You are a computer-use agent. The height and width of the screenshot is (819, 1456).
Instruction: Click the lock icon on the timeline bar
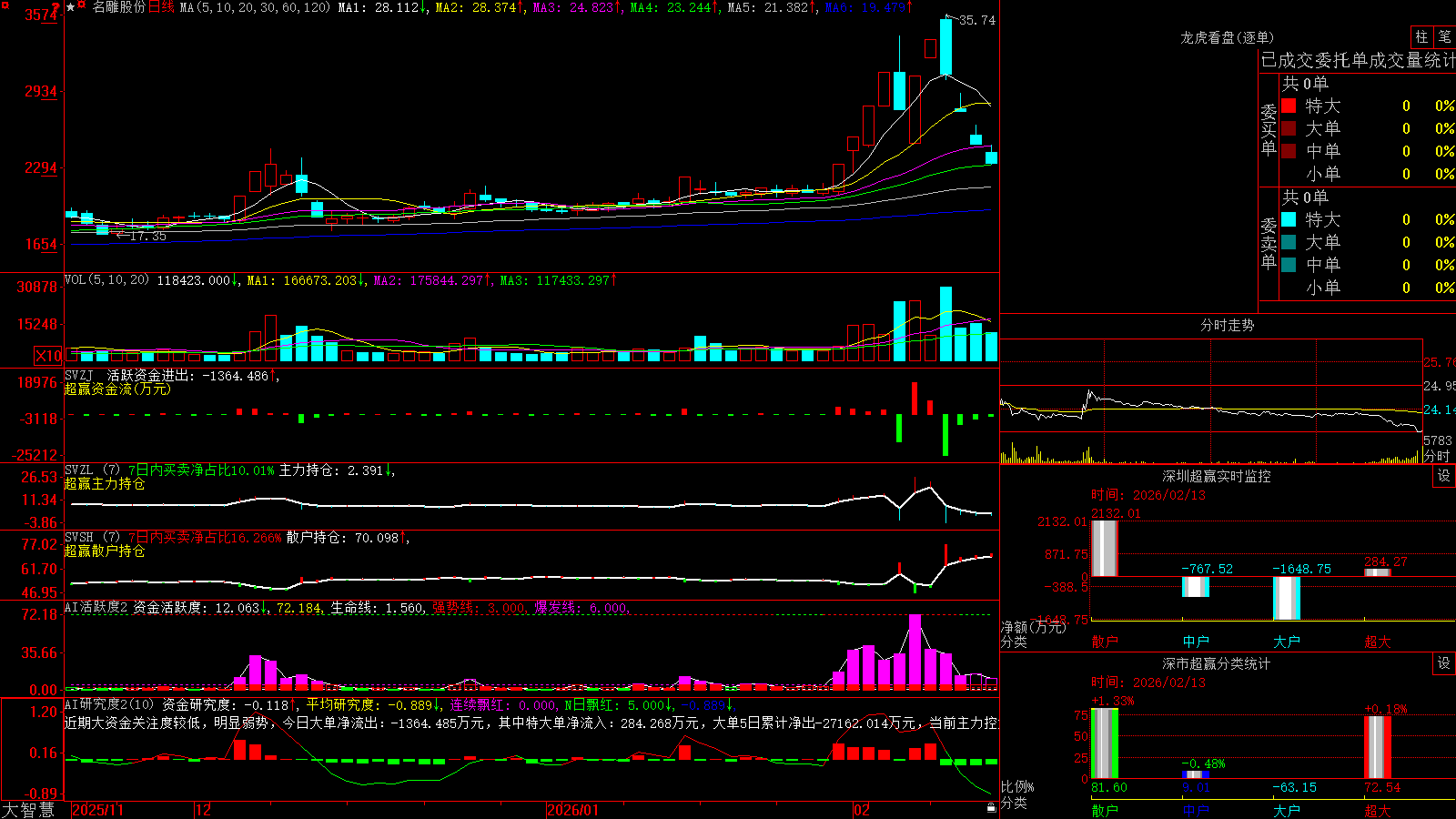click(x=991, y=808)
